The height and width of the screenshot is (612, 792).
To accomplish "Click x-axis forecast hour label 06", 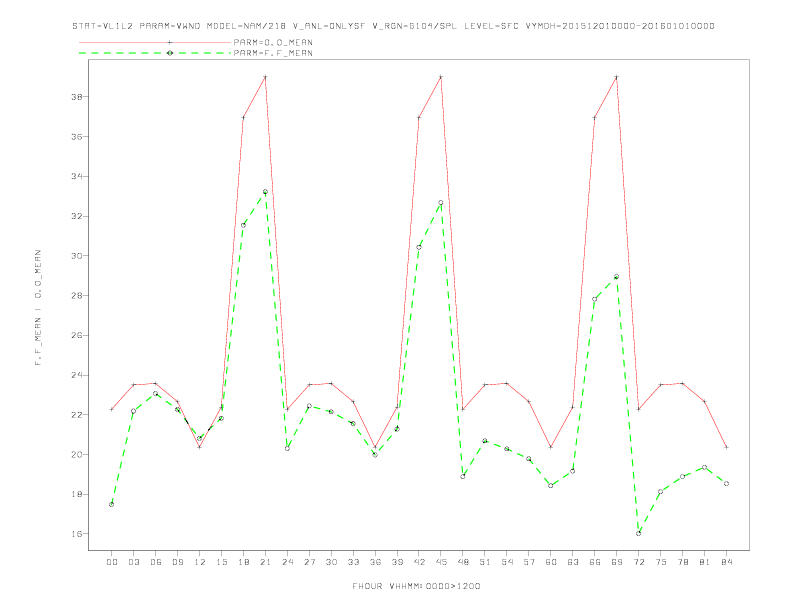I will pos(156,562).
